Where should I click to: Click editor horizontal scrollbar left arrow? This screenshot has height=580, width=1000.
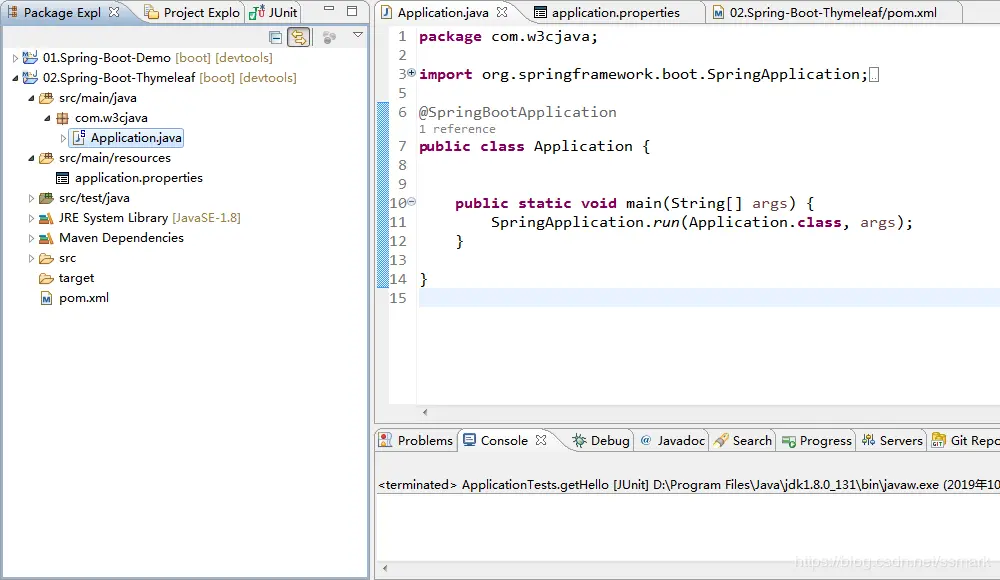point(425,412)
